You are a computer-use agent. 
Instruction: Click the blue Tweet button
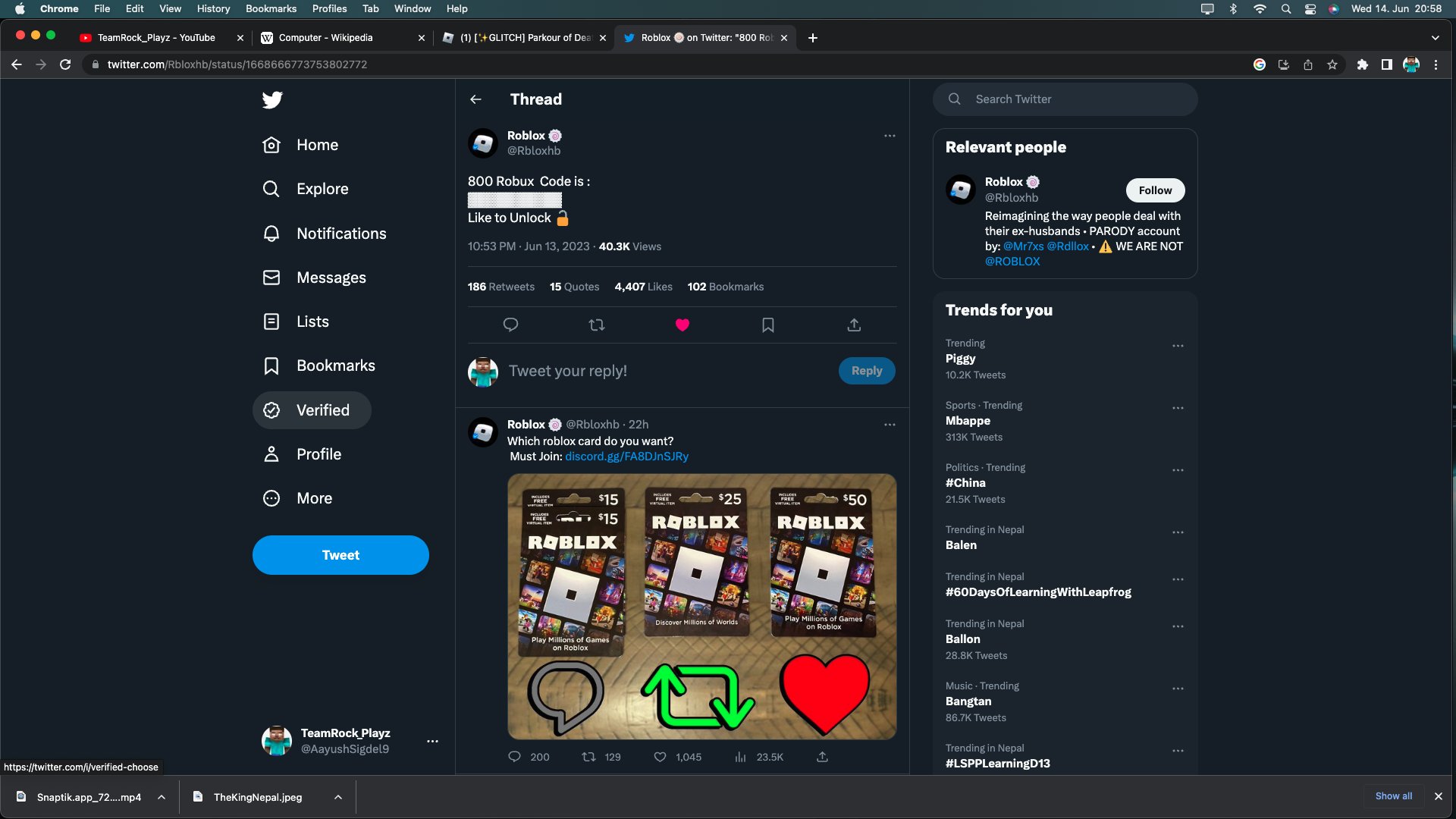pyautogui.click(x=340, y=555)
